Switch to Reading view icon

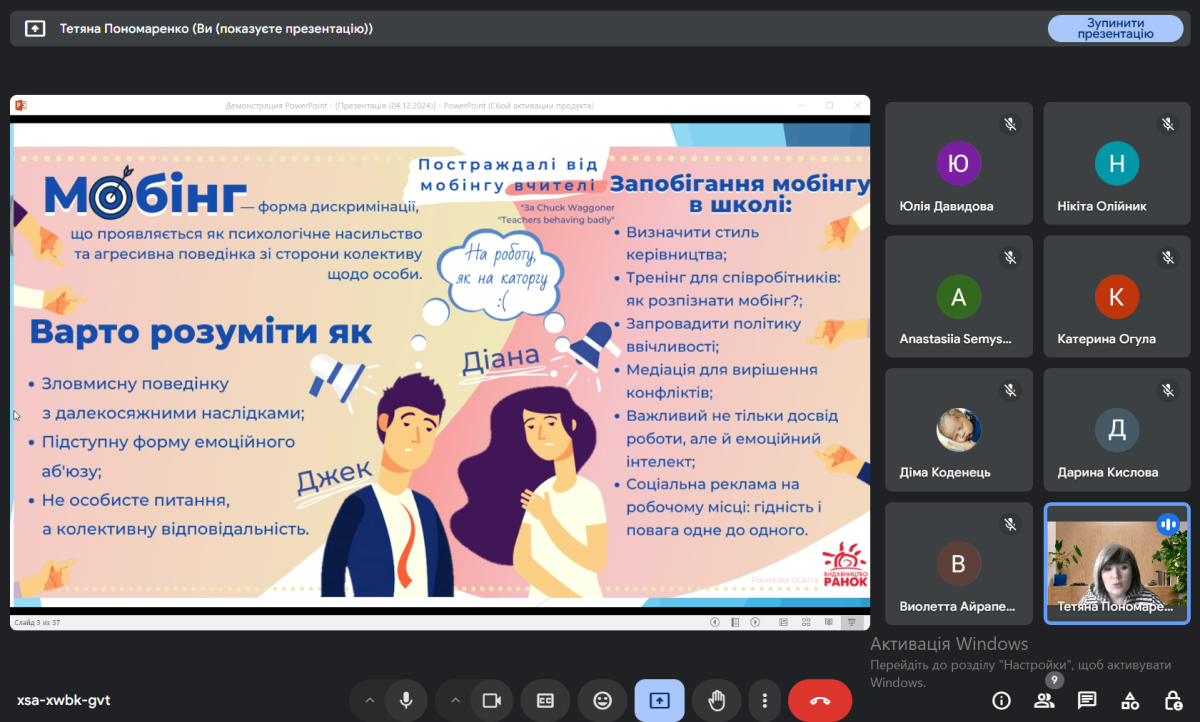pyautogui.click(x=829, y=622)
